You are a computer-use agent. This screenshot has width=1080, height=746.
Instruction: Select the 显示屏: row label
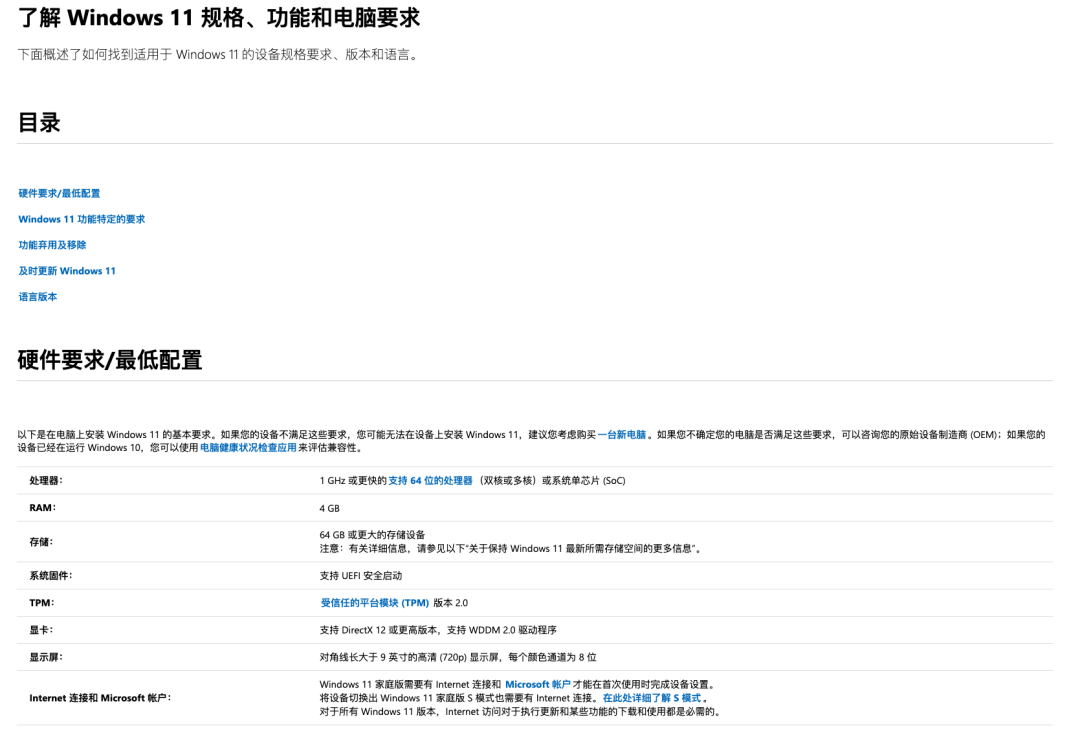45,657
